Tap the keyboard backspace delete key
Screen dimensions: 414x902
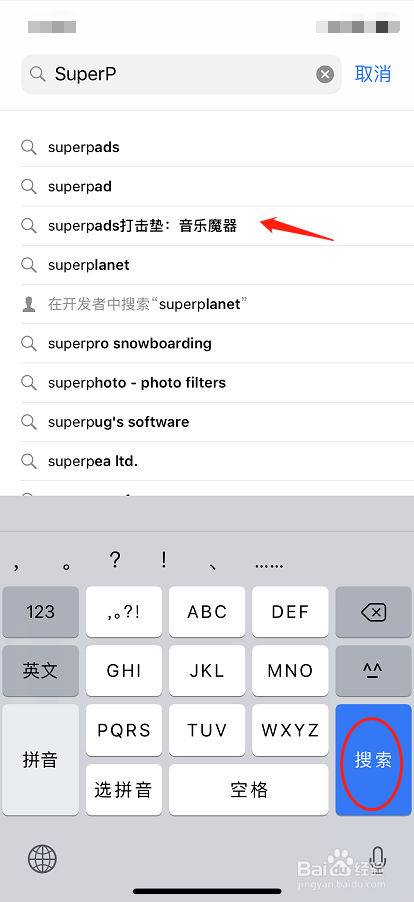(373, 612)
